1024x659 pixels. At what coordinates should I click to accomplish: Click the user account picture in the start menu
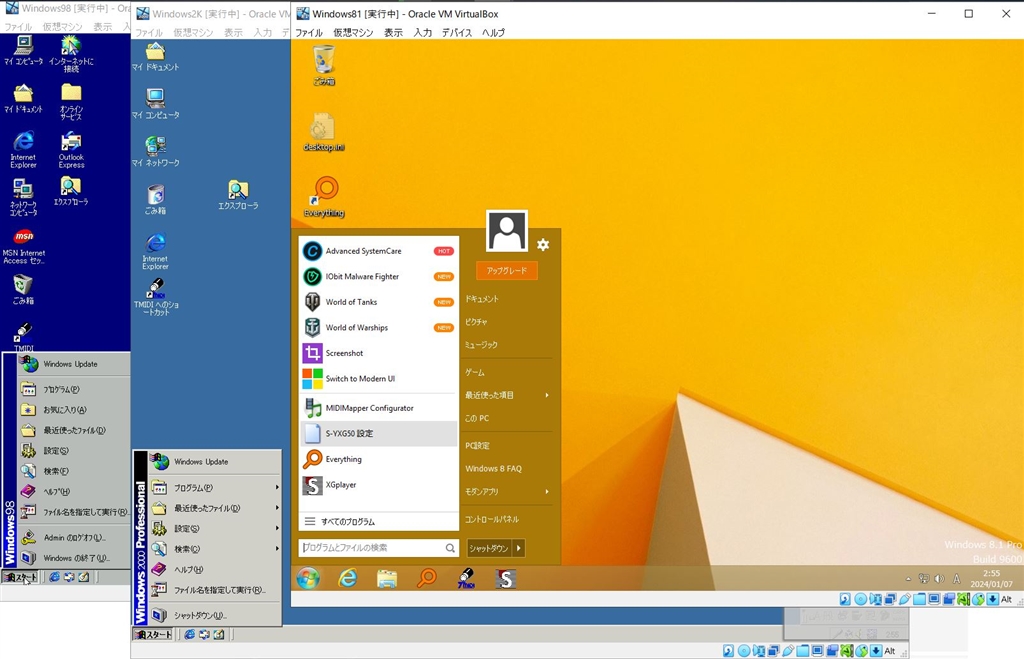[507, 231]
